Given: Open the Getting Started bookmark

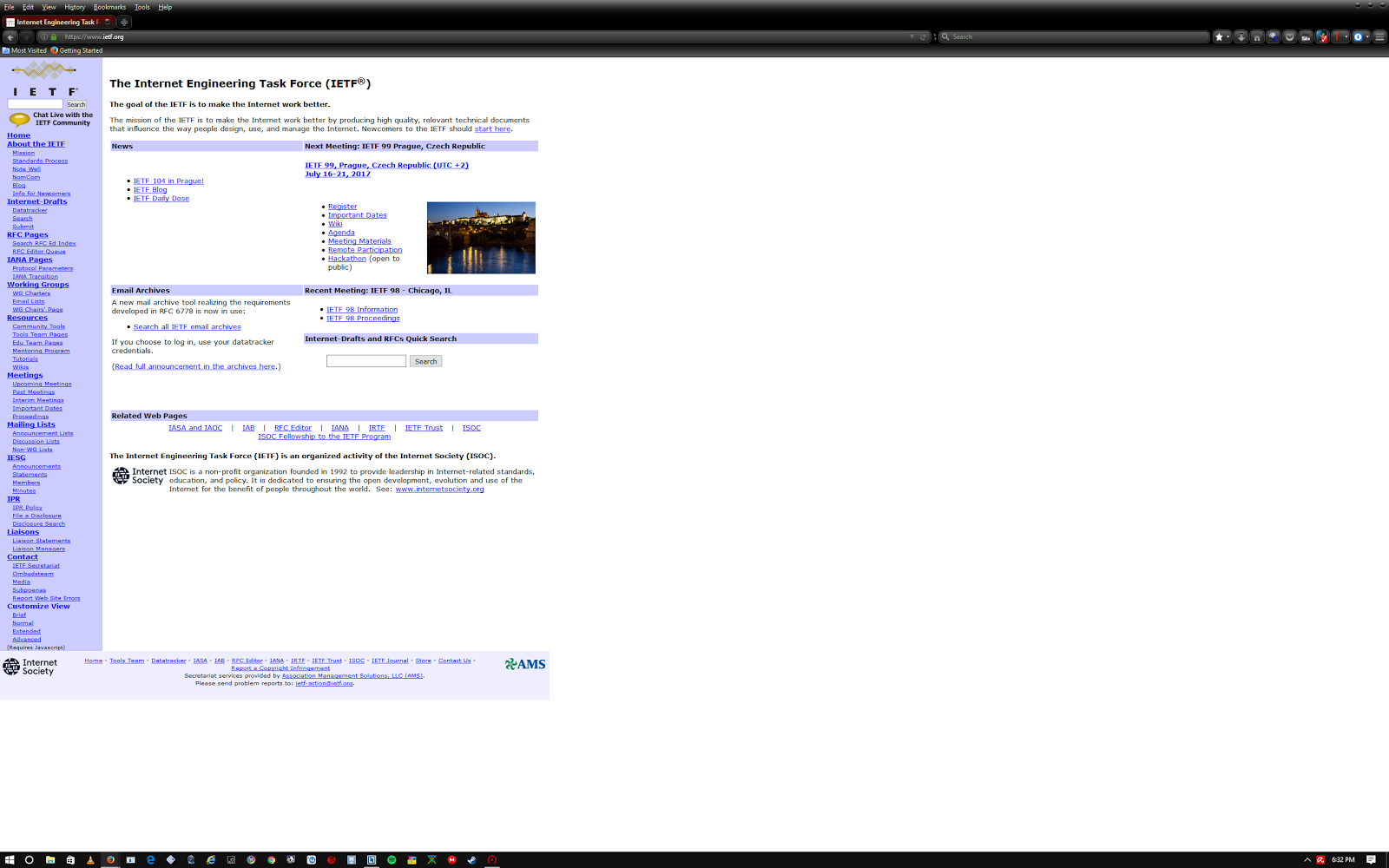Looking at the screenshot, I should click(76, 50).
